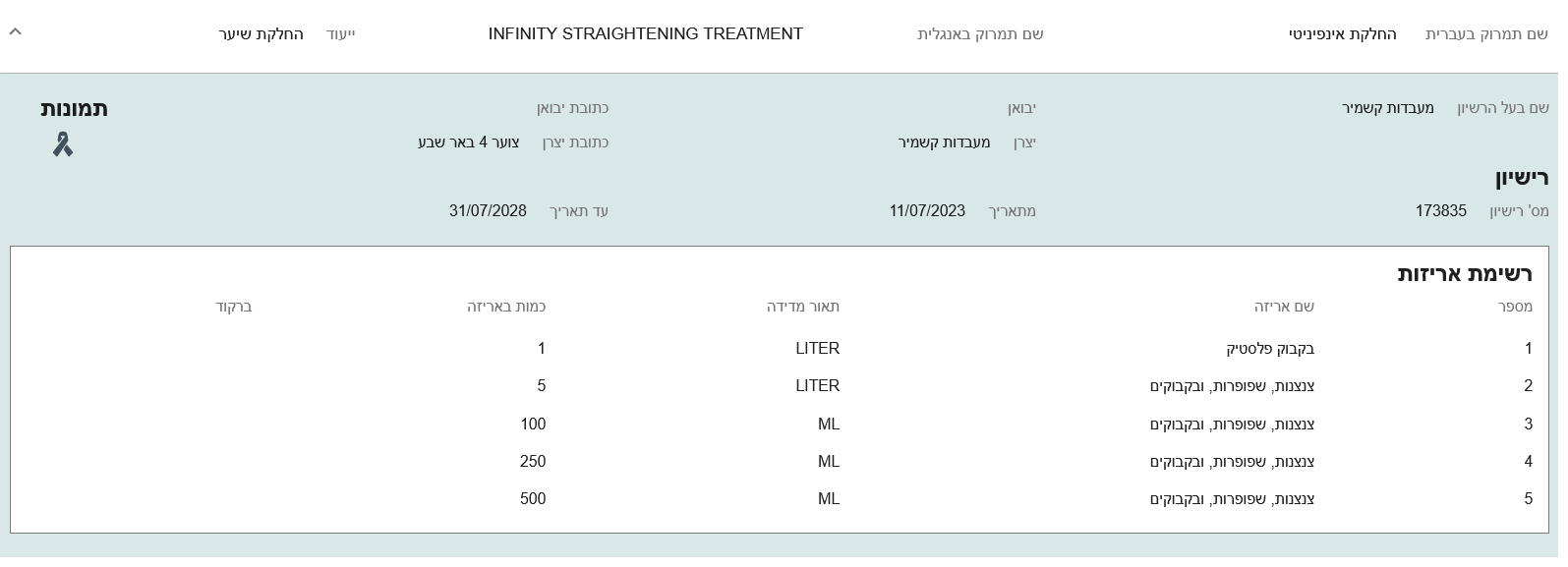Image resolution: width=1568 pixels, height=567 pixels.
Task: Click the quantity 250 cell
Action: tap(533, 462)
